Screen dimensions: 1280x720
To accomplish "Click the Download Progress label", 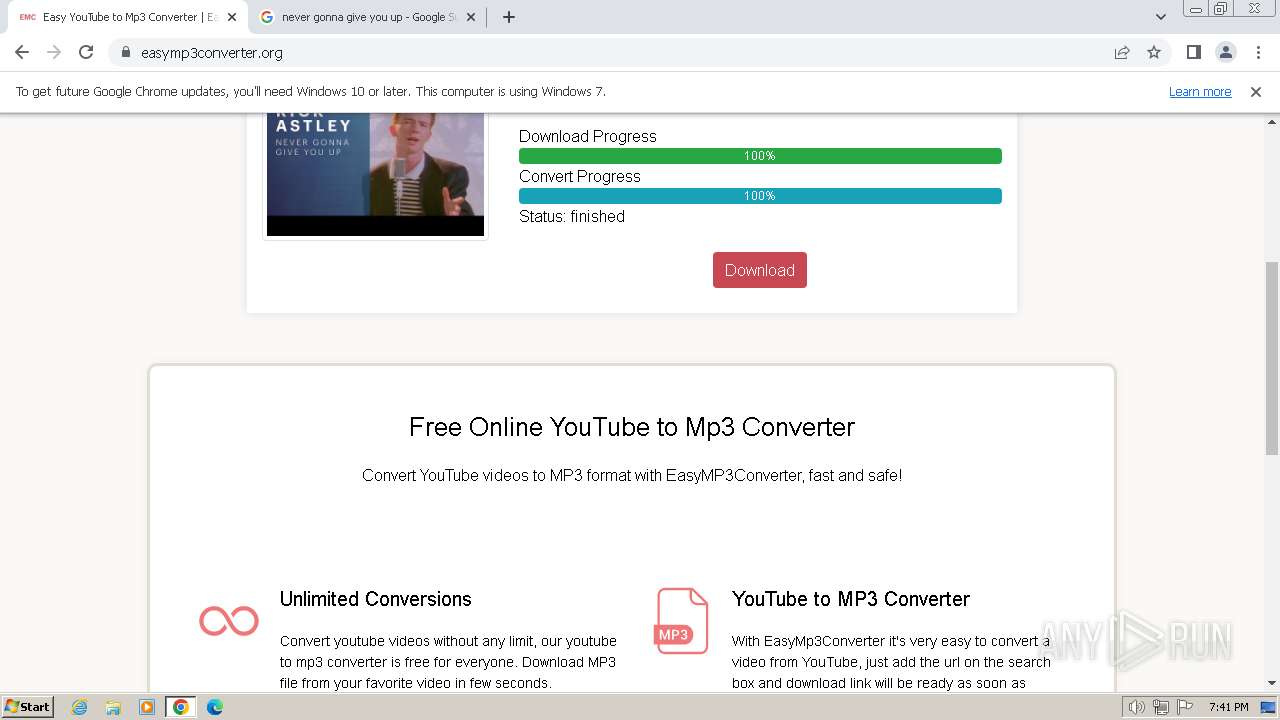I will pos(588,136).
